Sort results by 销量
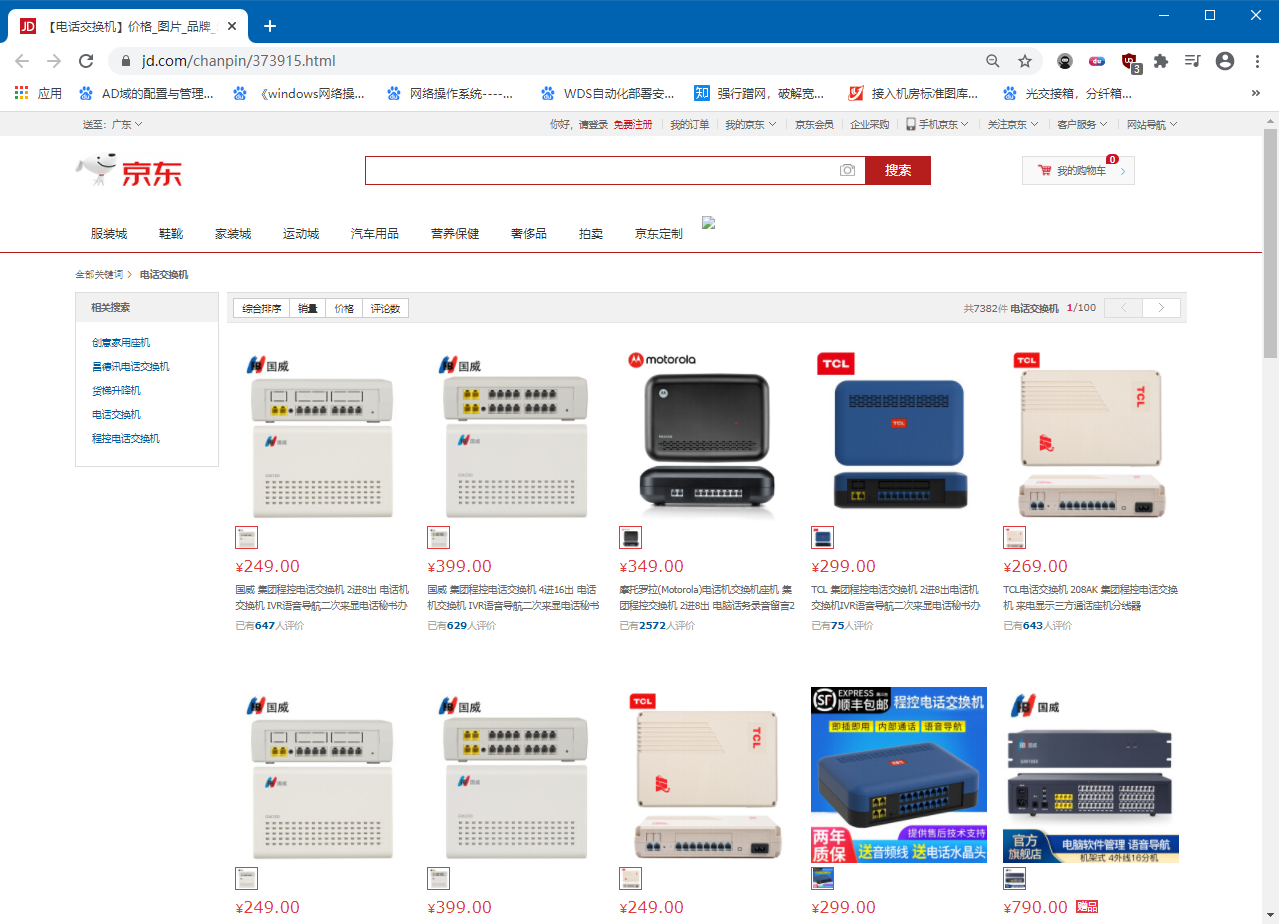The width and height of the screenshot is (1279, 924). 308,308
